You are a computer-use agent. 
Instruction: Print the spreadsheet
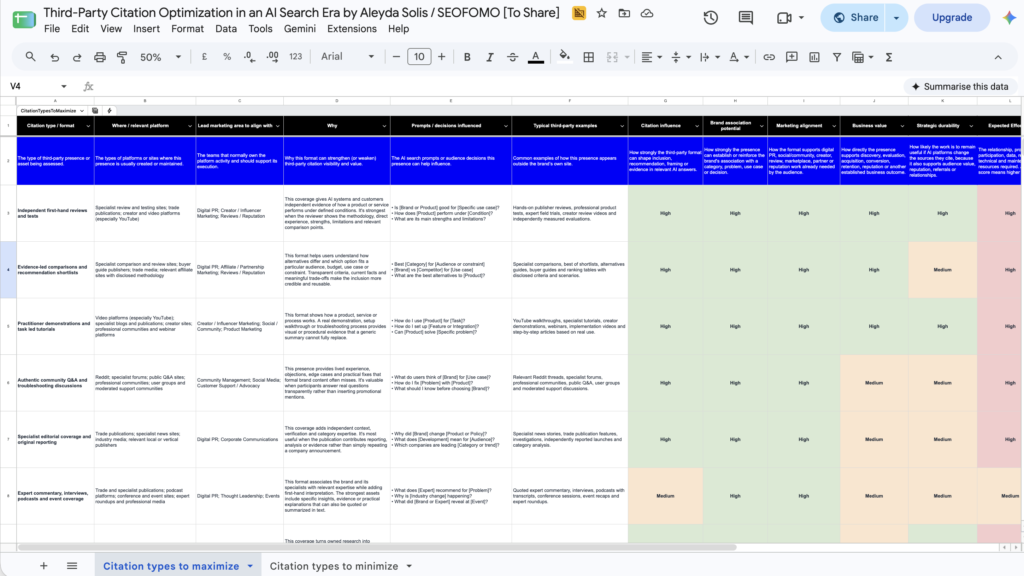[99, 57]
